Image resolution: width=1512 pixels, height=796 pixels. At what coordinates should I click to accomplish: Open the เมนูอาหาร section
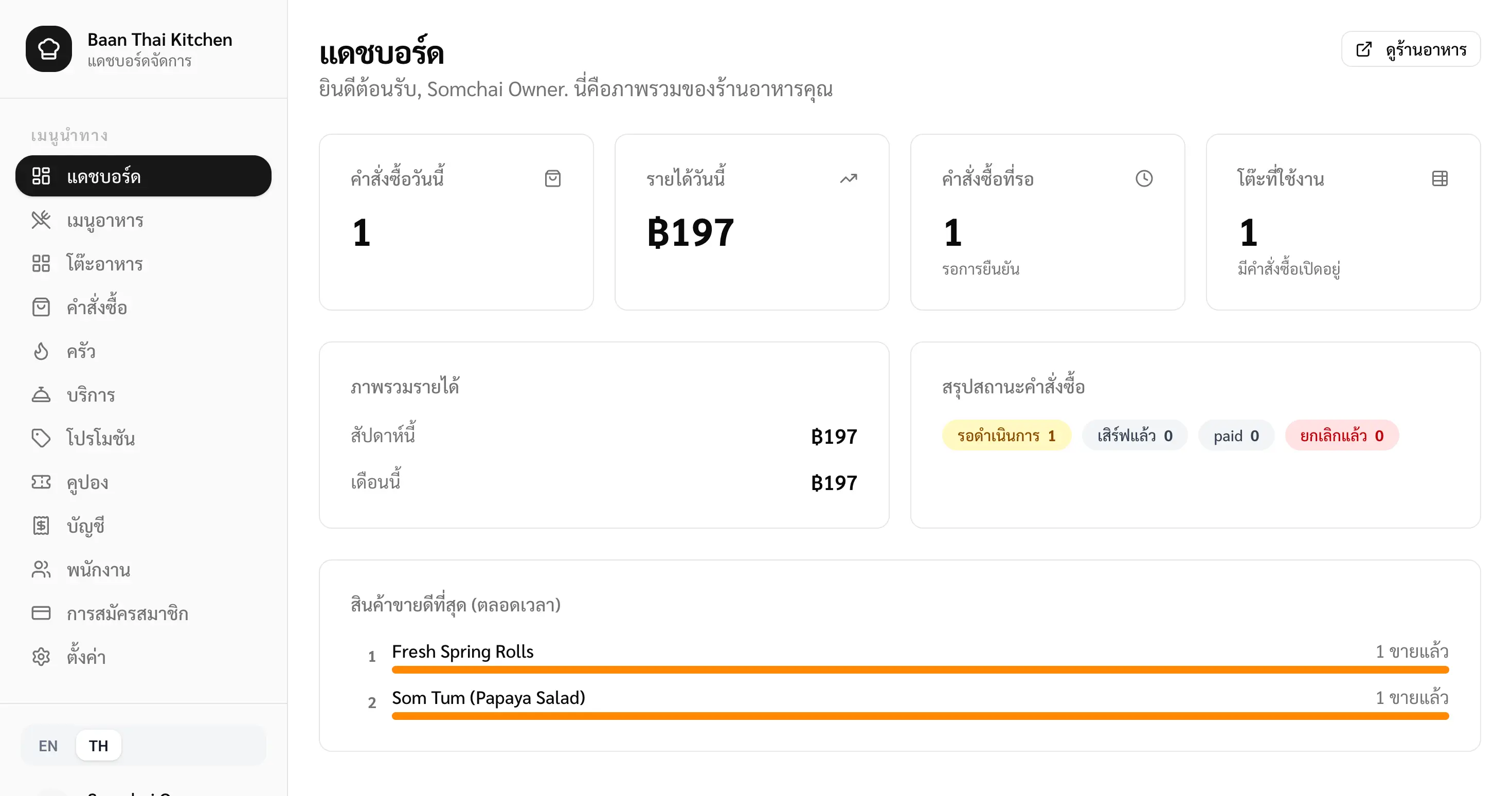coord(143,220)
